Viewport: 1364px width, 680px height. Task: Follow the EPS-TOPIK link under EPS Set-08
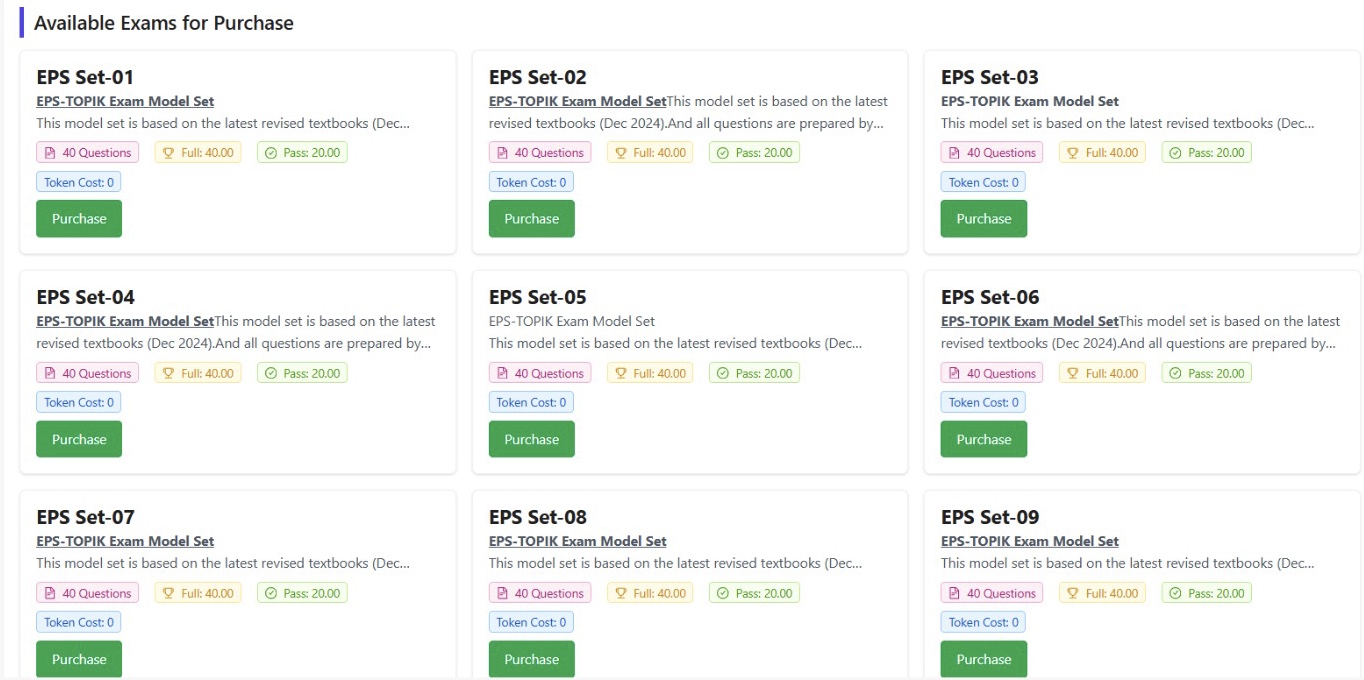point(577,541)
